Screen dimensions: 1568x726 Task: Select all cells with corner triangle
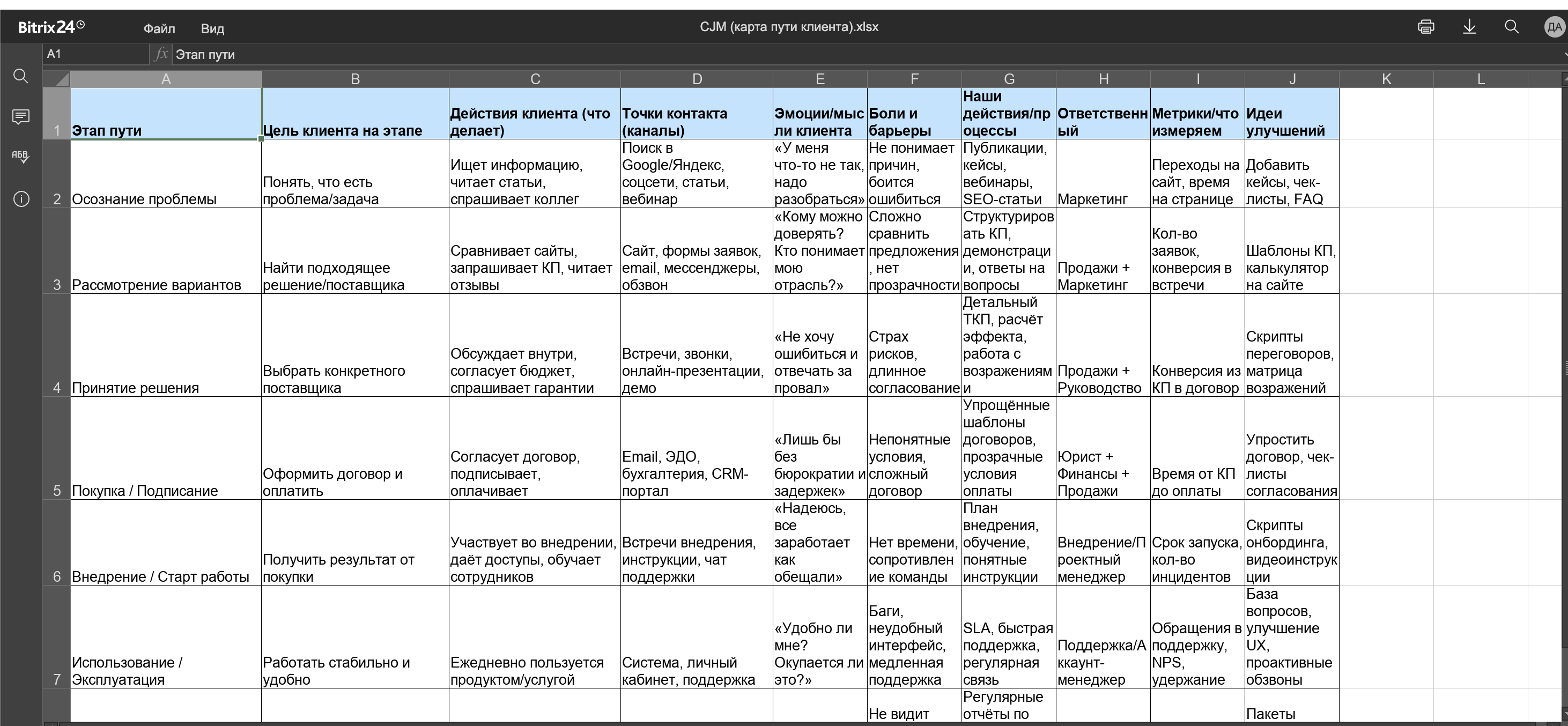tap(57, 79)
